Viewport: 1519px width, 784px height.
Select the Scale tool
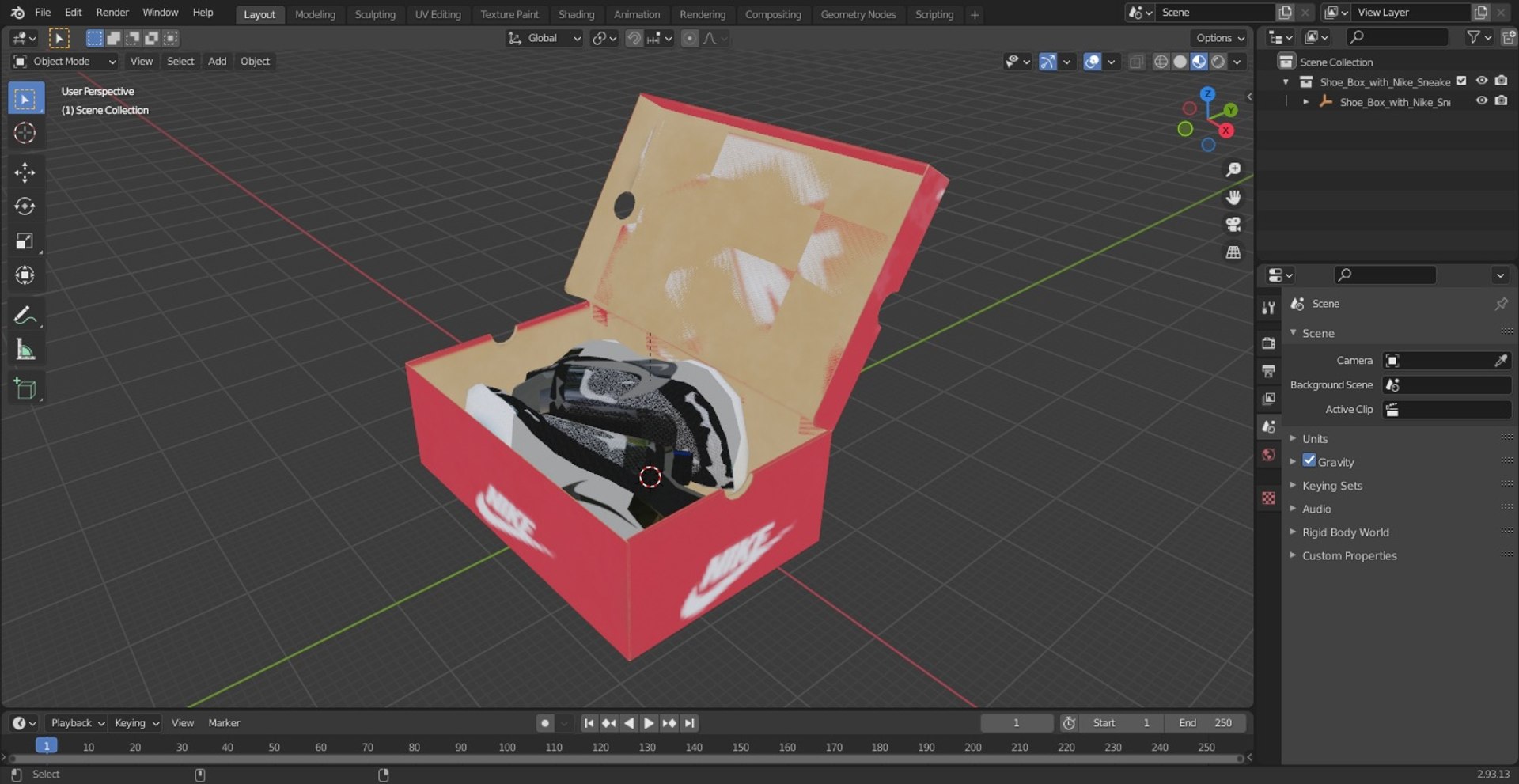coord(25,241)
